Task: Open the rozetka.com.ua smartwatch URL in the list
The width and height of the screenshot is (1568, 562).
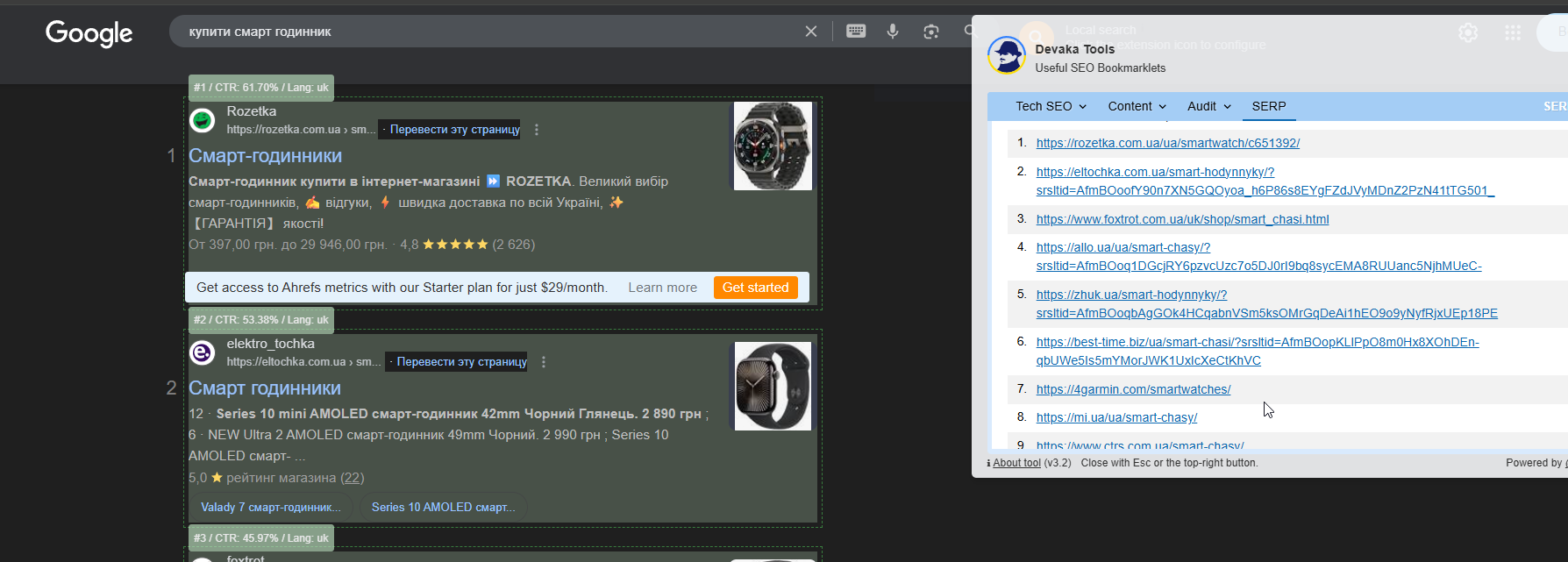Action: 1167,143
